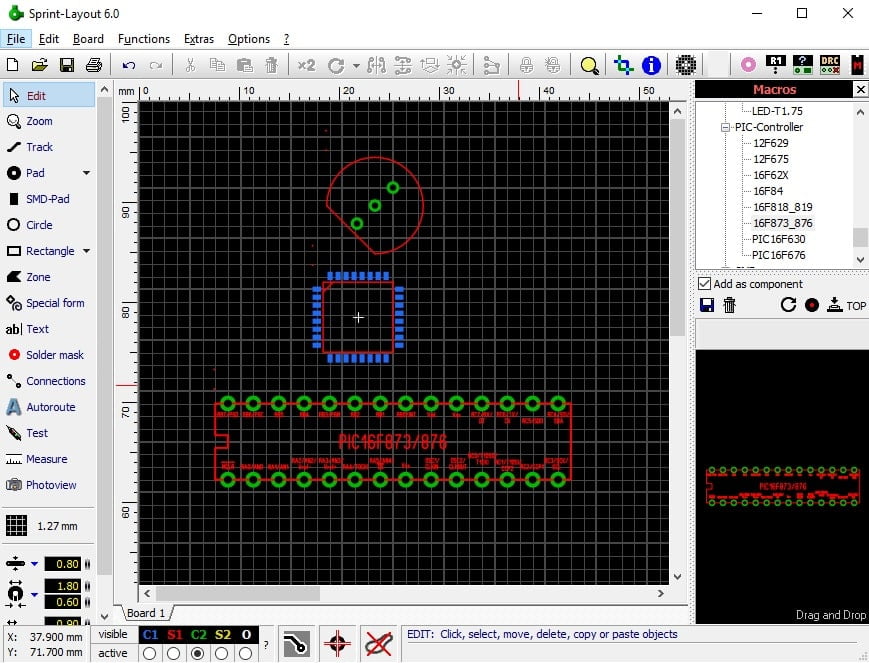
Task: Click the 1.27 mm grid size button
Action: 42,526
